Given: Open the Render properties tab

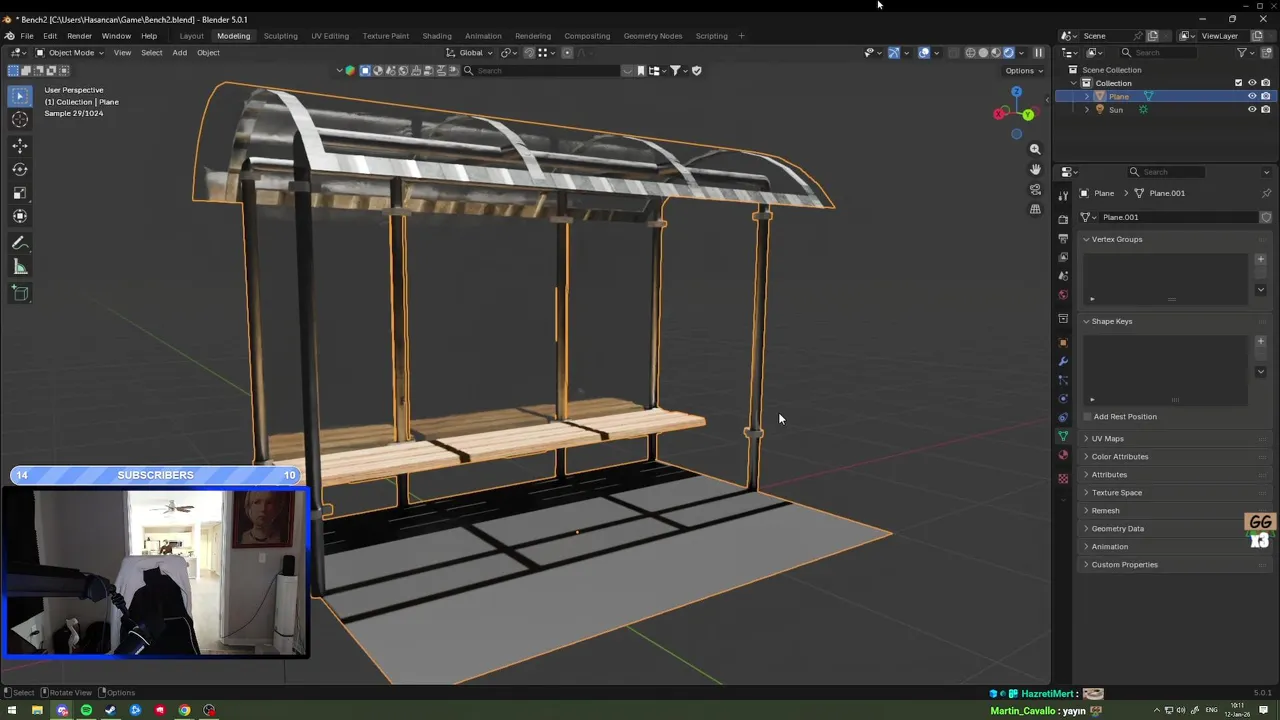Looking at the screenshot, I should [1063, 220].
